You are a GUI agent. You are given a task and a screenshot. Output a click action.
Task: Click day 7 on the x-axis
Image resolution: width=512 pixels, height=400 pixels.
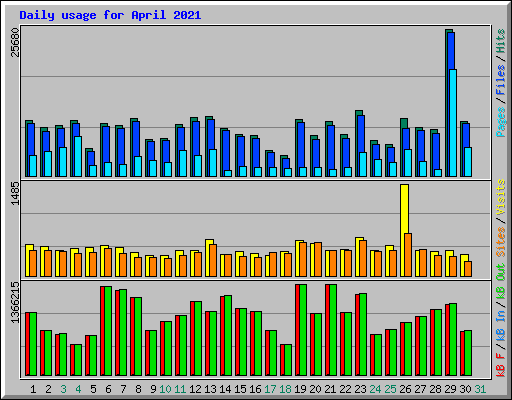point(123,389)
